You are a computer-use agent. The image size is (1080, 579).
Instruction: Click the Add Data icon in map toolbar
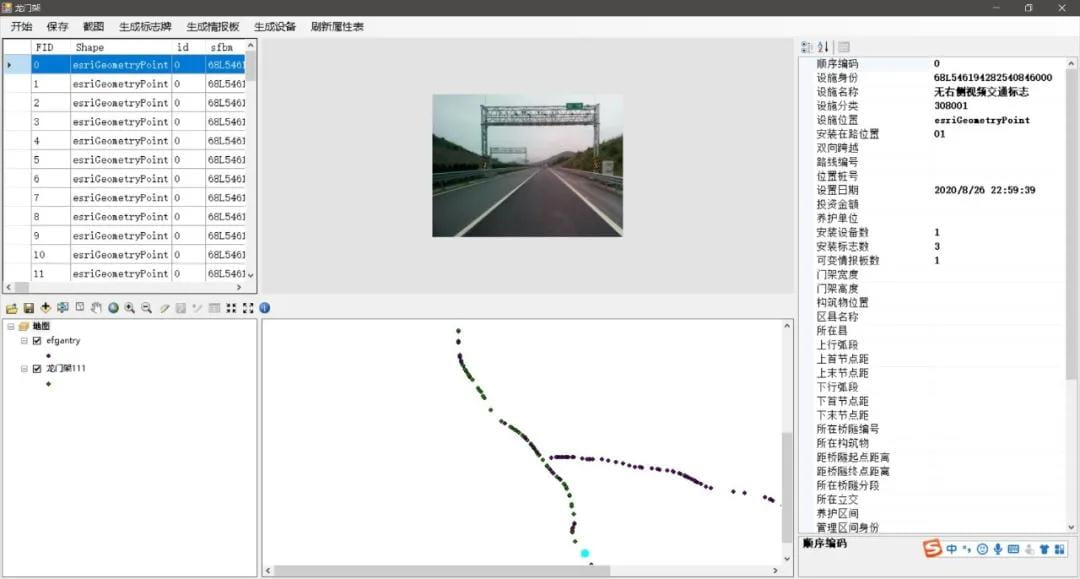pos(46,308)
